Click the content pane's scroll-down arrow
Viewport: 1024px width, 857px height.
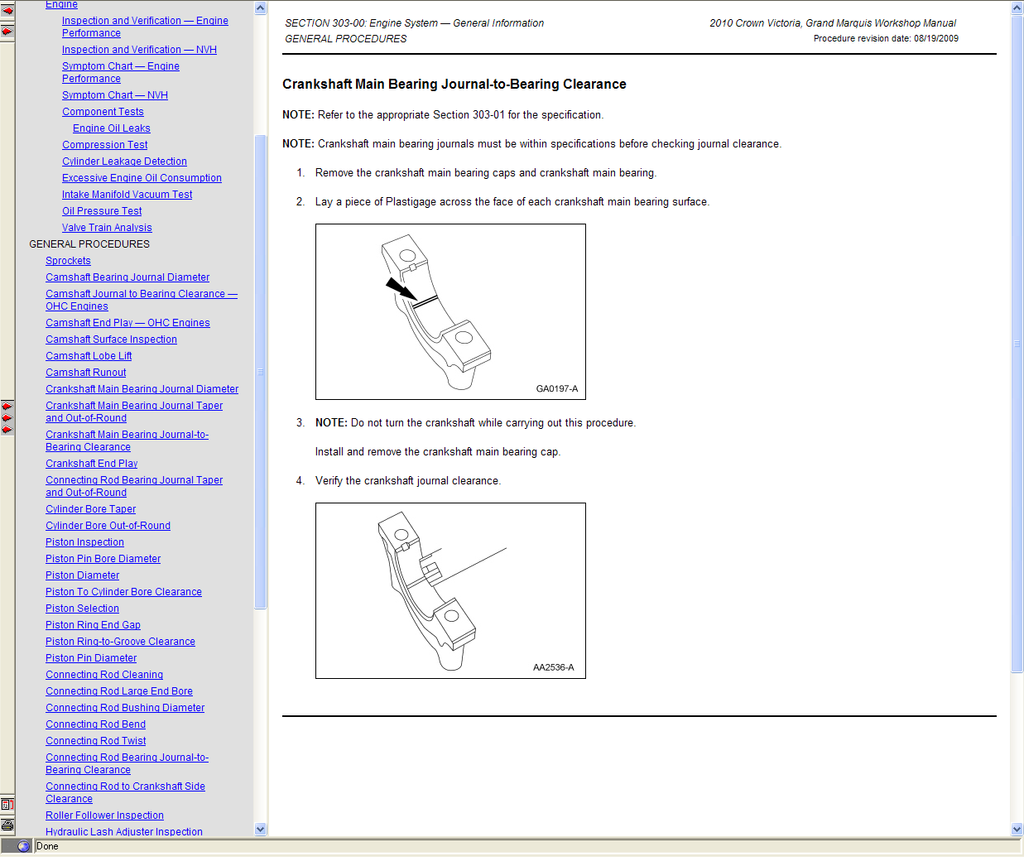coord(1017,829)
